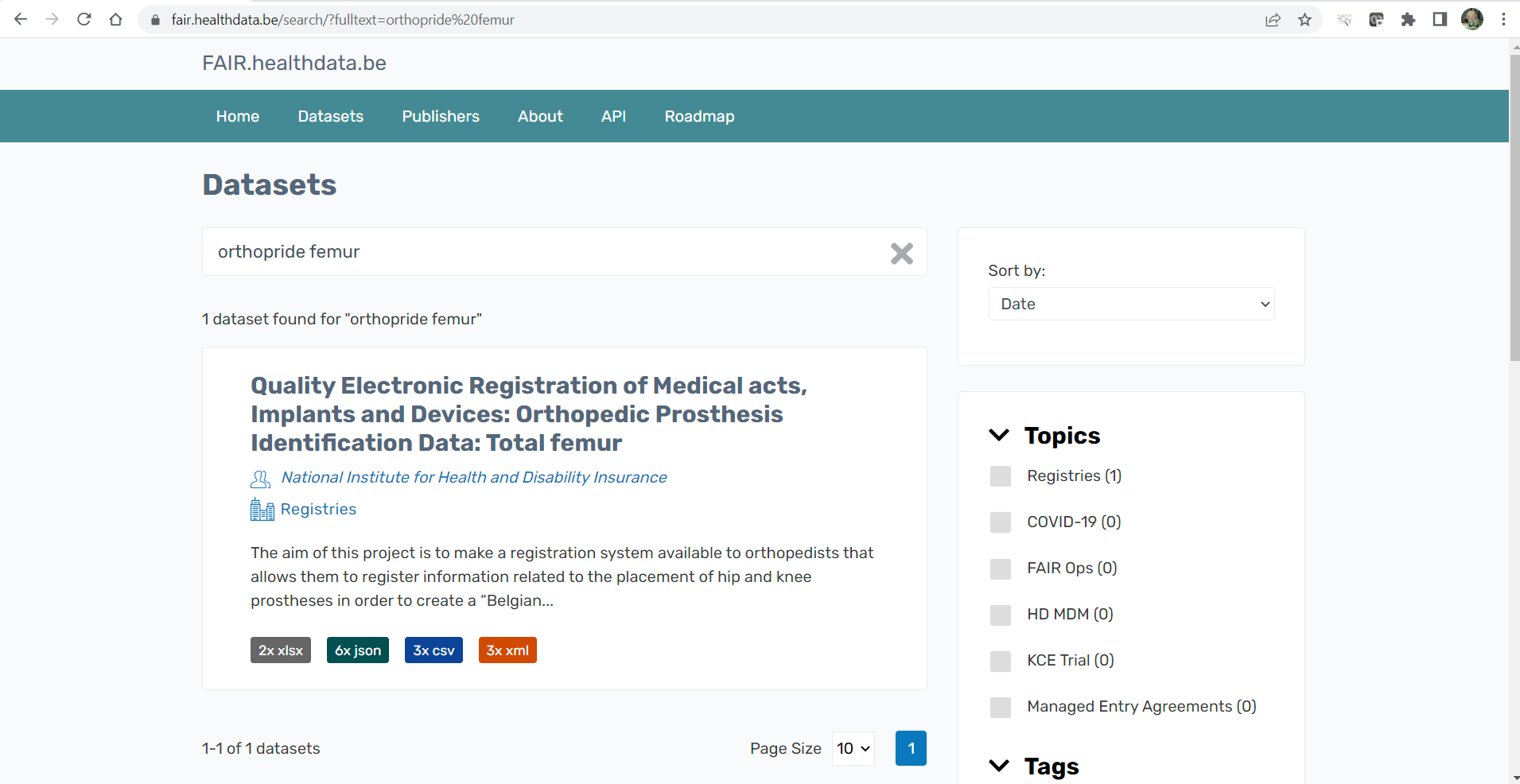1520x784 pixels.
Task: Check the Registries (1) topic filter
Action: pos(1001,476)
